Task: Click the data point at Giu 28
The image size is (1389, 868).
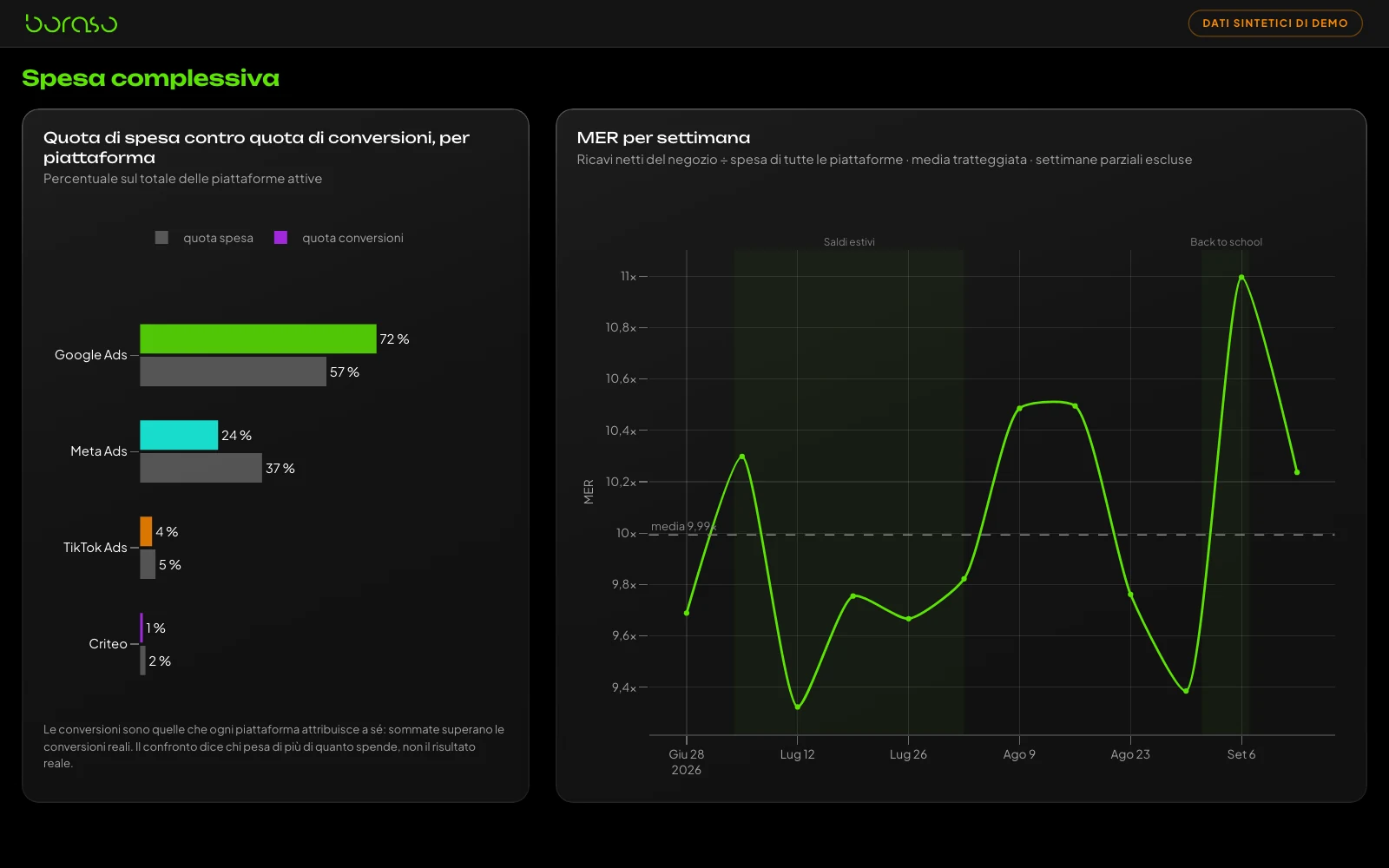Action: coord(687,613)
